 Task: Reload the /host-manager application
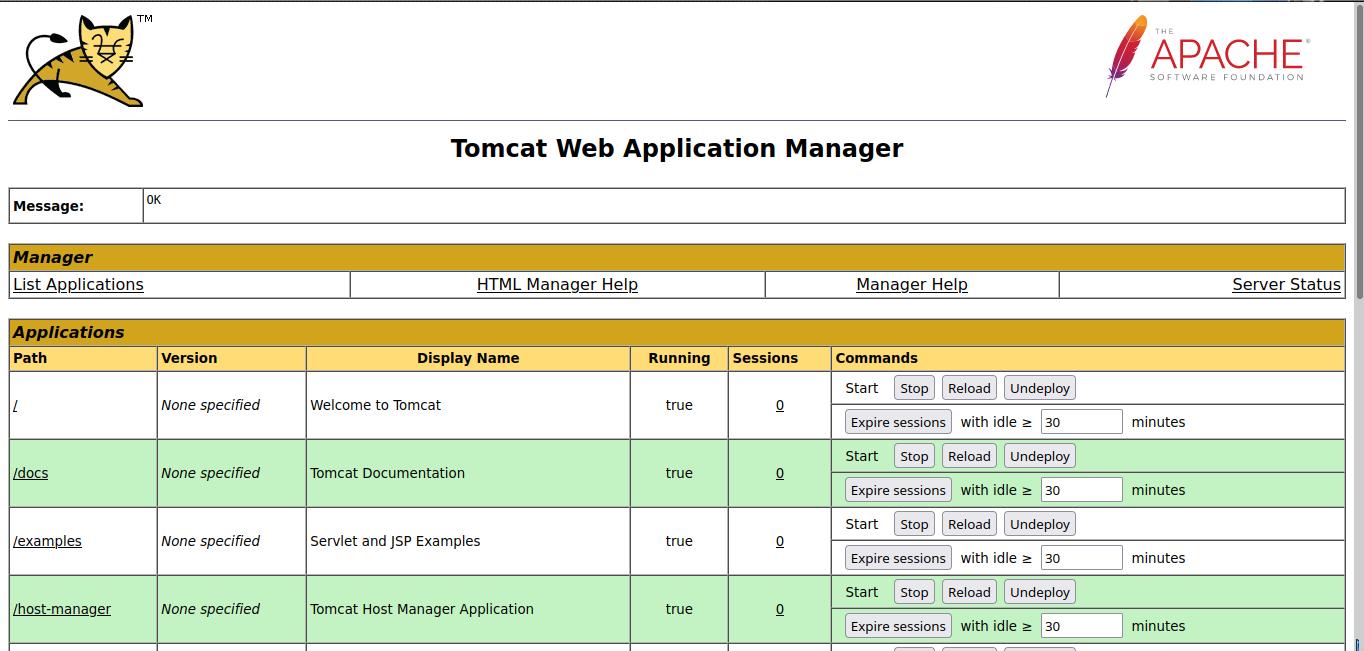[x=969, y=592]
